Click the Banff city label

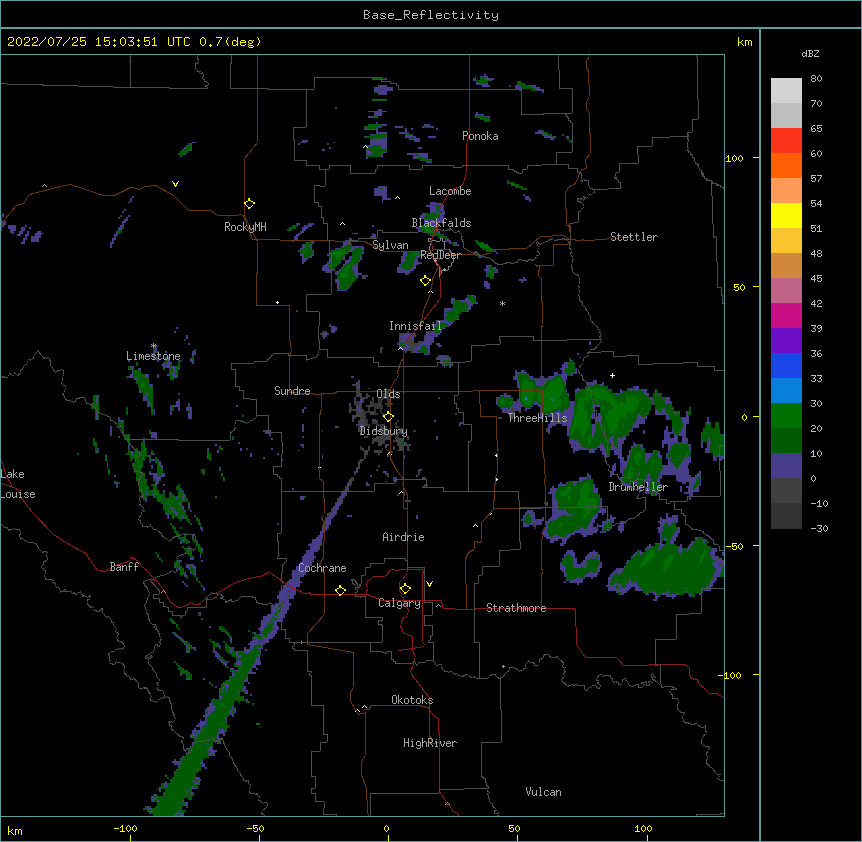coord(124,567)
